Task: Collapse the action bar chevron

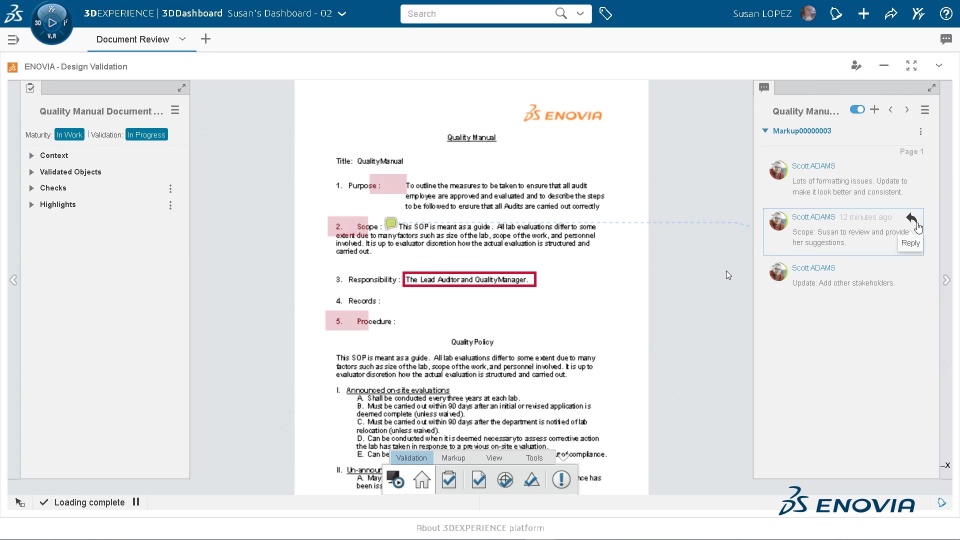Action: point(563,456)
